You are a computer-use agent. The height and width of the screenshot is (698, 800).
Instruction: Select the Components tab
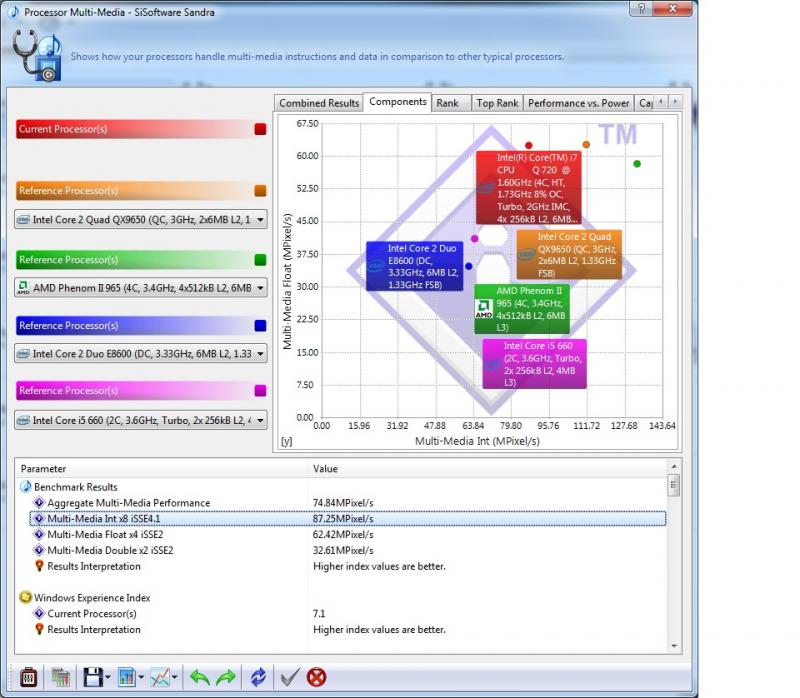coord(397,102)
